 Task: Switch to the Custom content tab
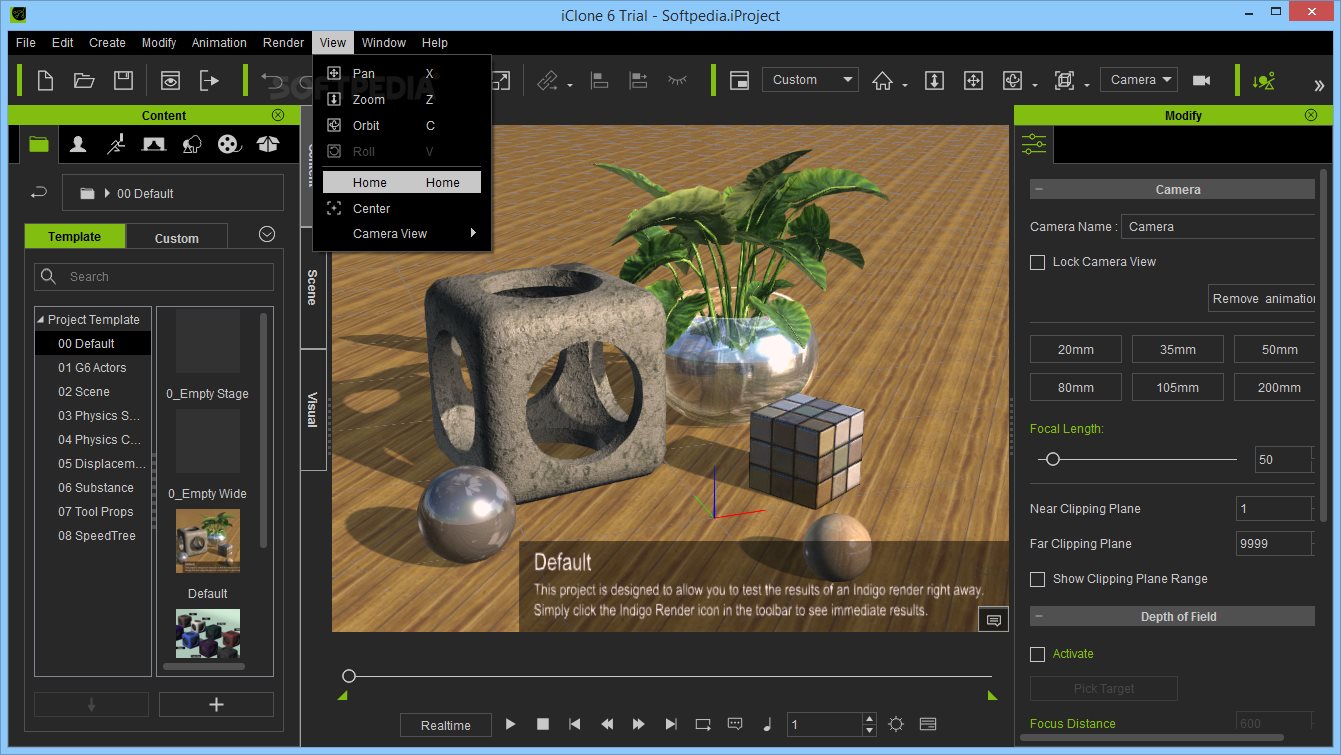(177, 238)
